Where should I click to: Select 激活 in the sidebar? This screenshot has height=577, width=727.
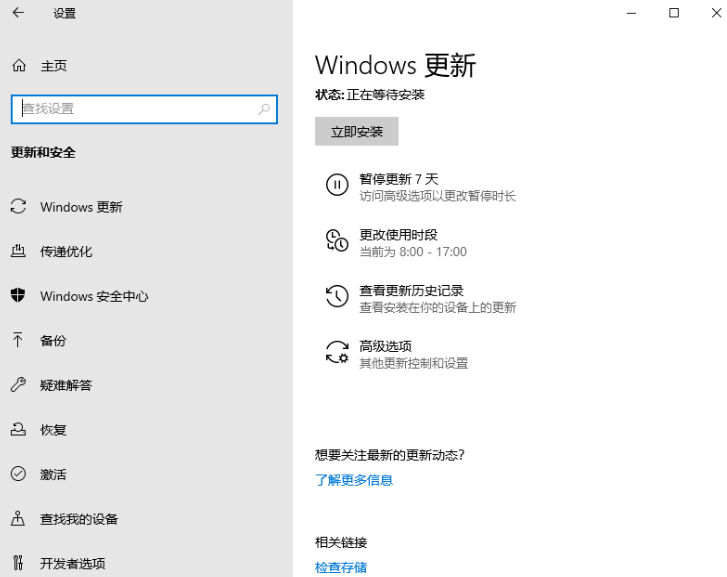pyautogui.click(x=53, y=474)
